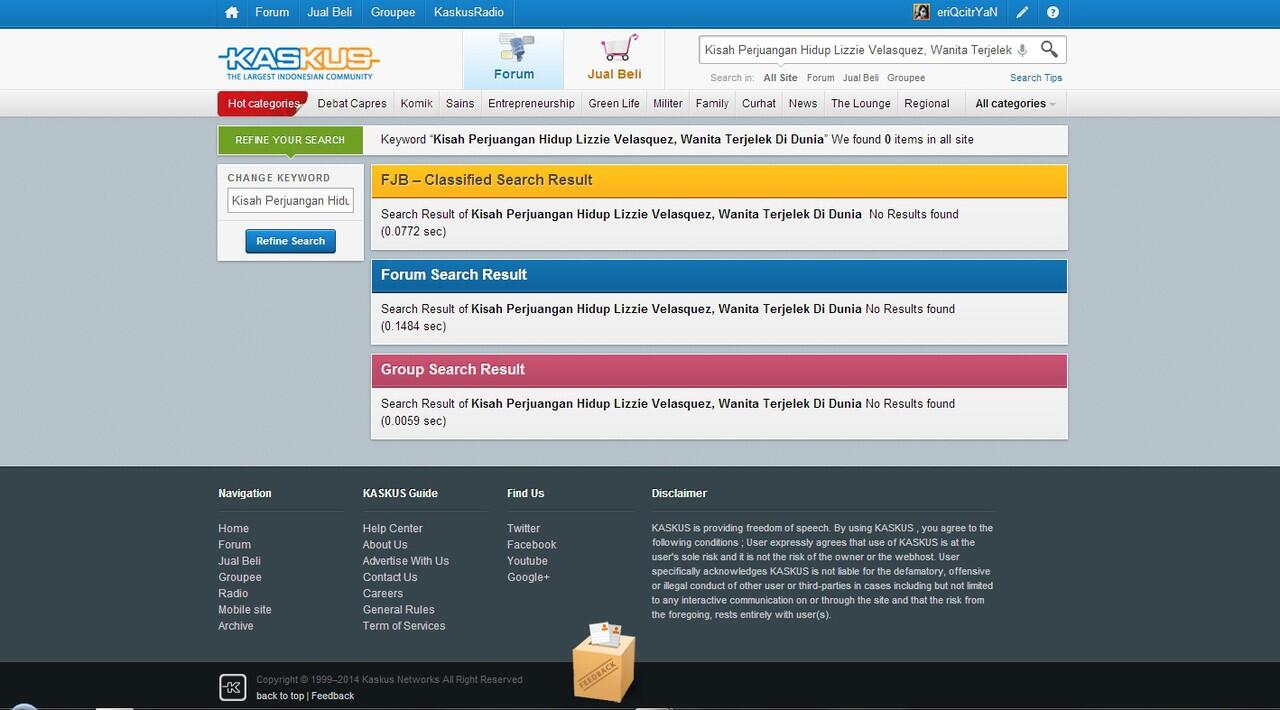1280x710 pixels.
Task: Open General Rules link
Action: click(x=399, y=610)
